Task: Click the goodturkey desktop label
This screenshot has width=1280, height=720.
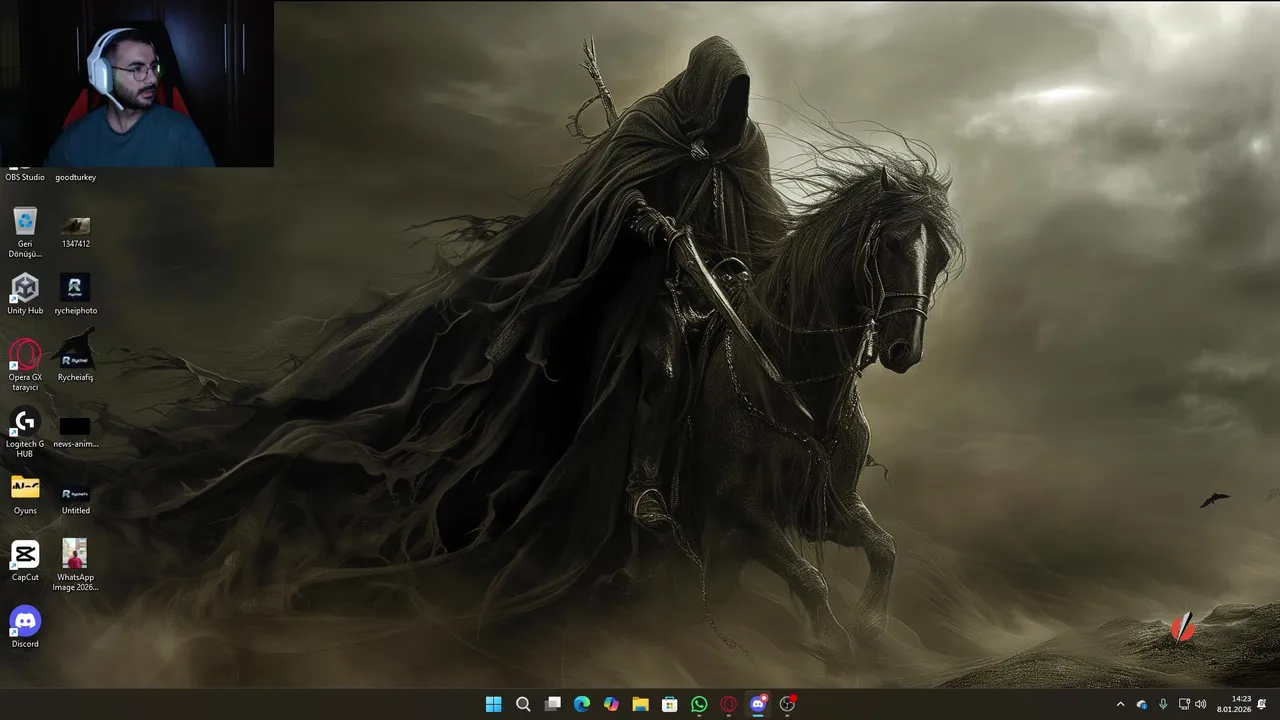Action: pyautogui.click(x=76, y=177)
